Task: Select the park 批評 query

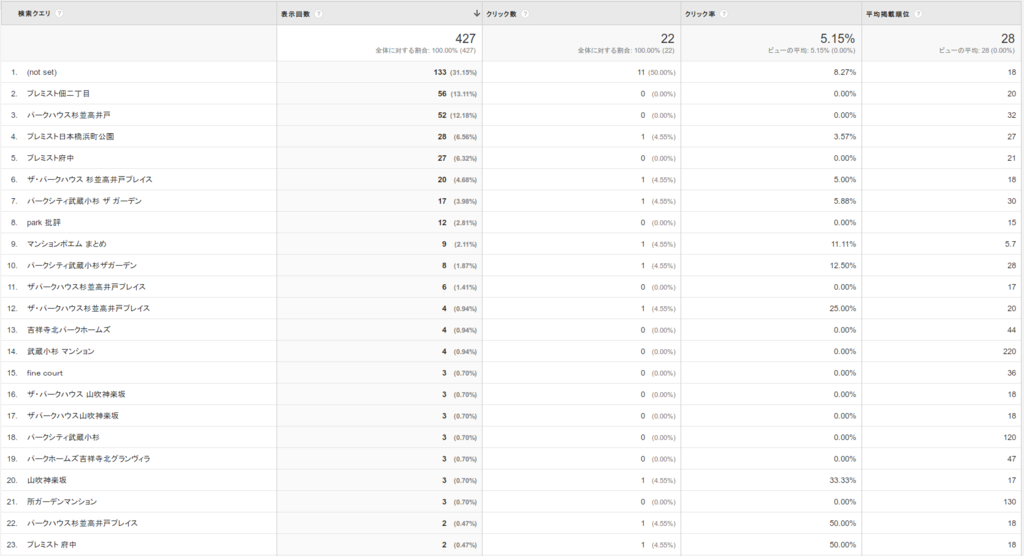Action: [44, 223]
